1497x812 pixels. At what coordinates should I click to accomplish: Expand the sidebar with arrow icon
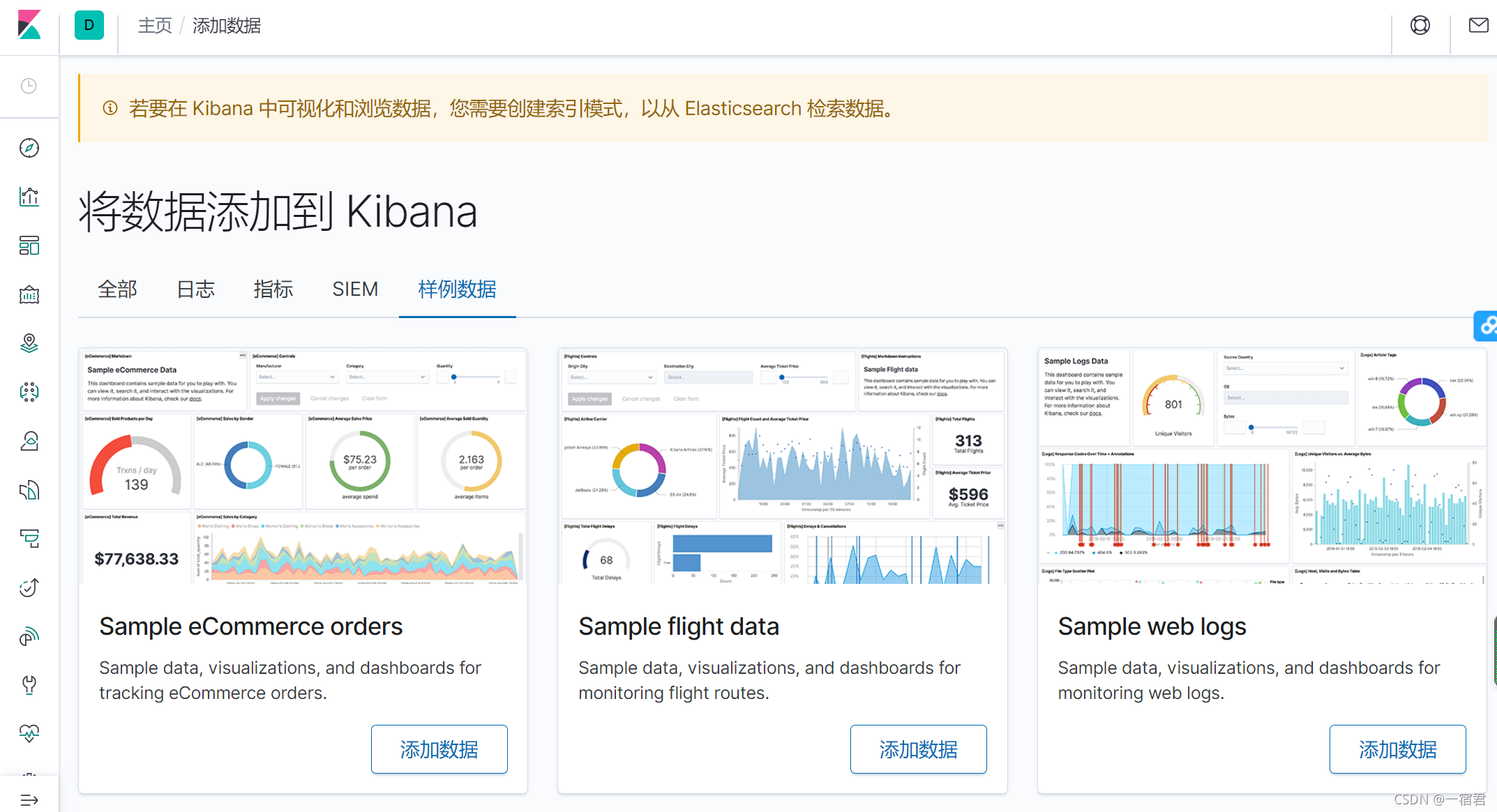coord(29,799)
